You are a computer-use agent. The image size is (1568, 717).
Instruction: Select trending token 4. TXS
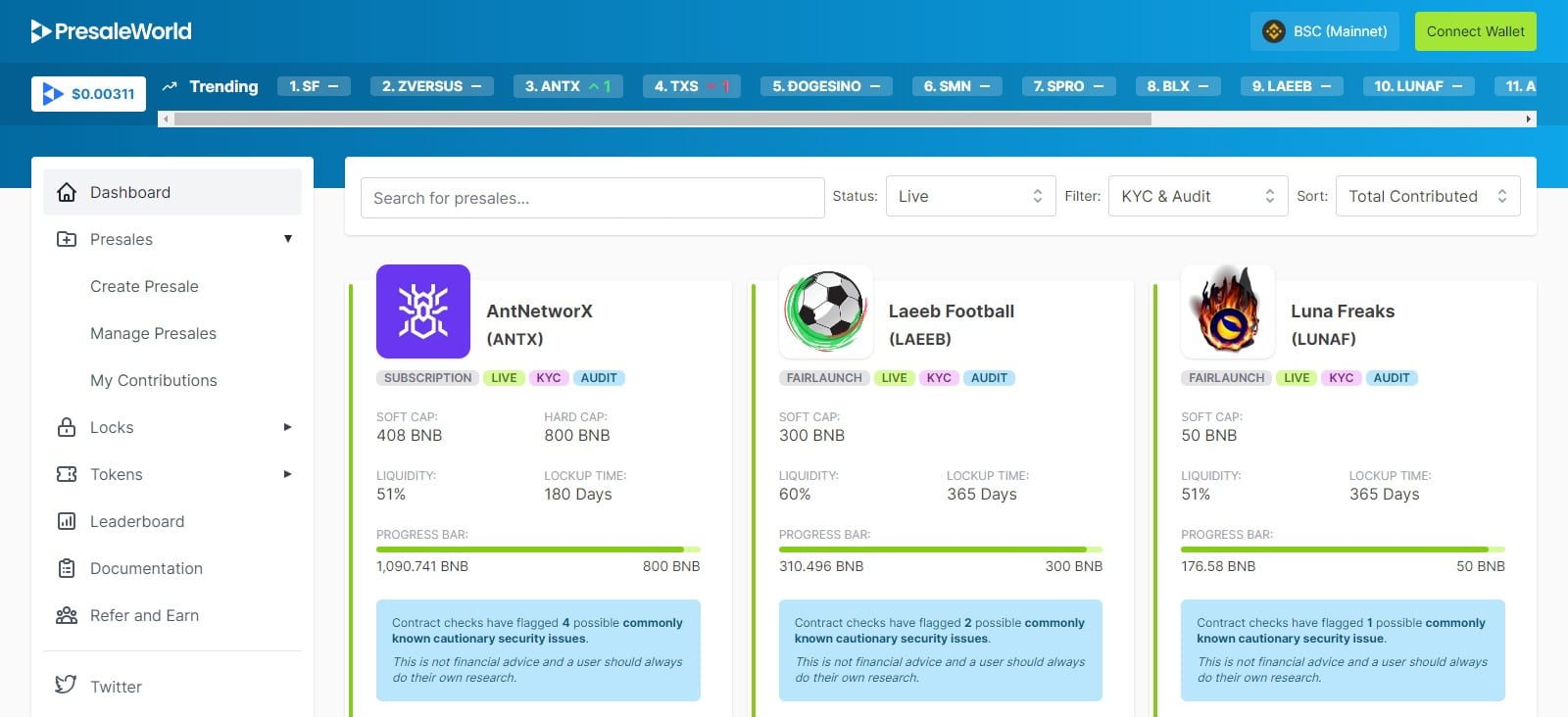coord(691,86)
